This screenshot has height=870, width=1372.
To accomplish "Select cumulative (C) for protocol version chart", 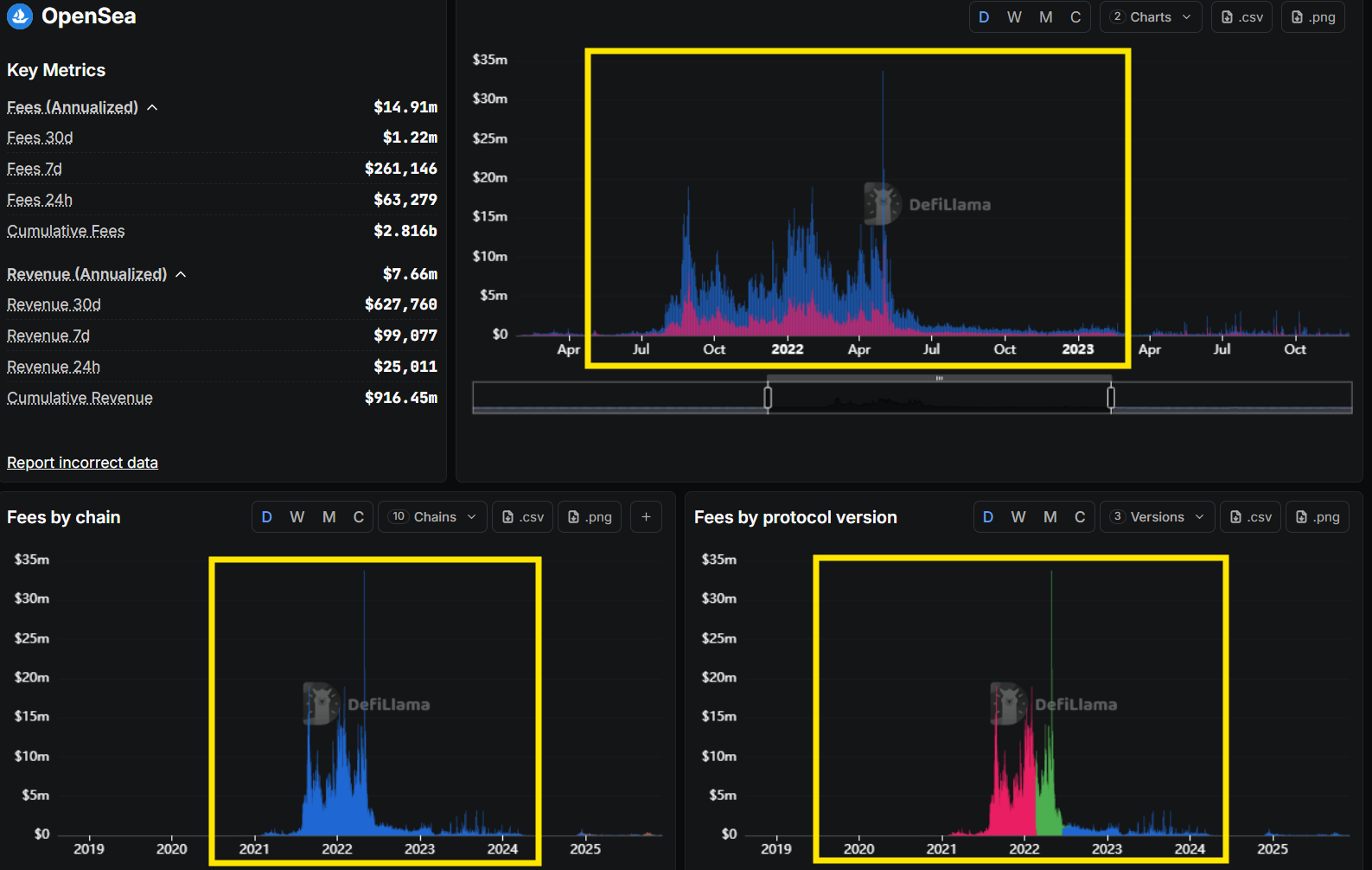I will pos(1080,517).
